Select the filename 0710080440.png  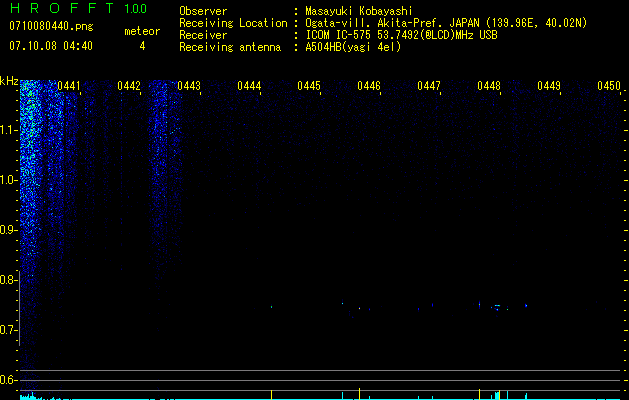click(x=51, y=26)
